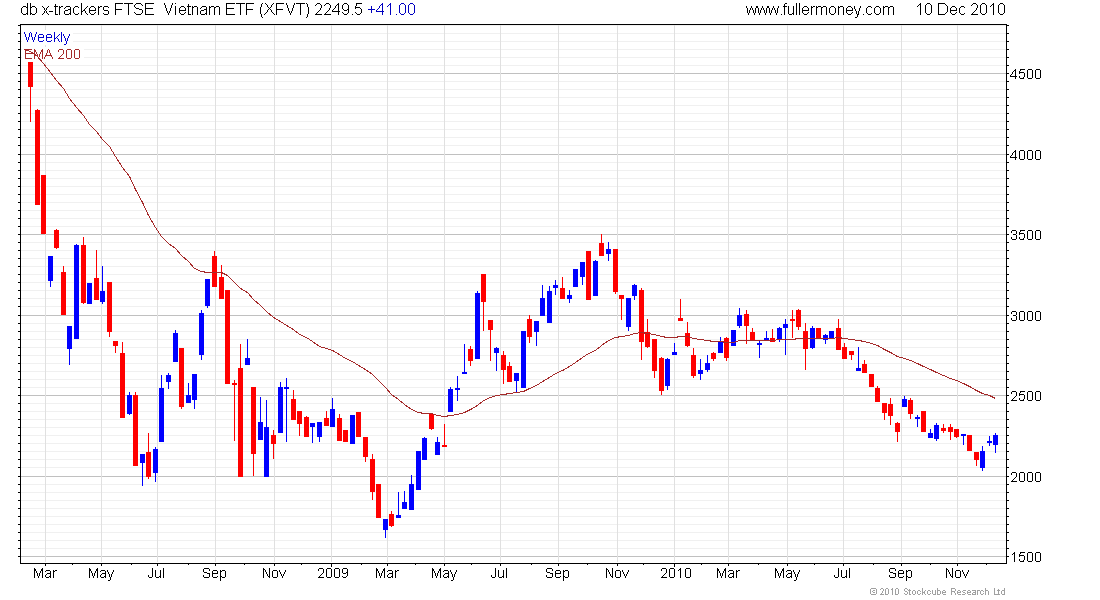Click the first 'Nov' label on the time axis
The width and height of the screenshot is (1100, 600).
[x=274, y=573]
